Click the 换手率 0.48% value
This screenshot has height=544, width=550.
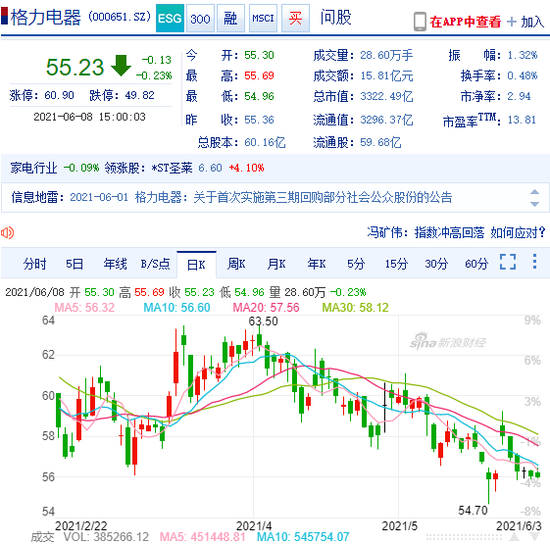coord(522,75)
